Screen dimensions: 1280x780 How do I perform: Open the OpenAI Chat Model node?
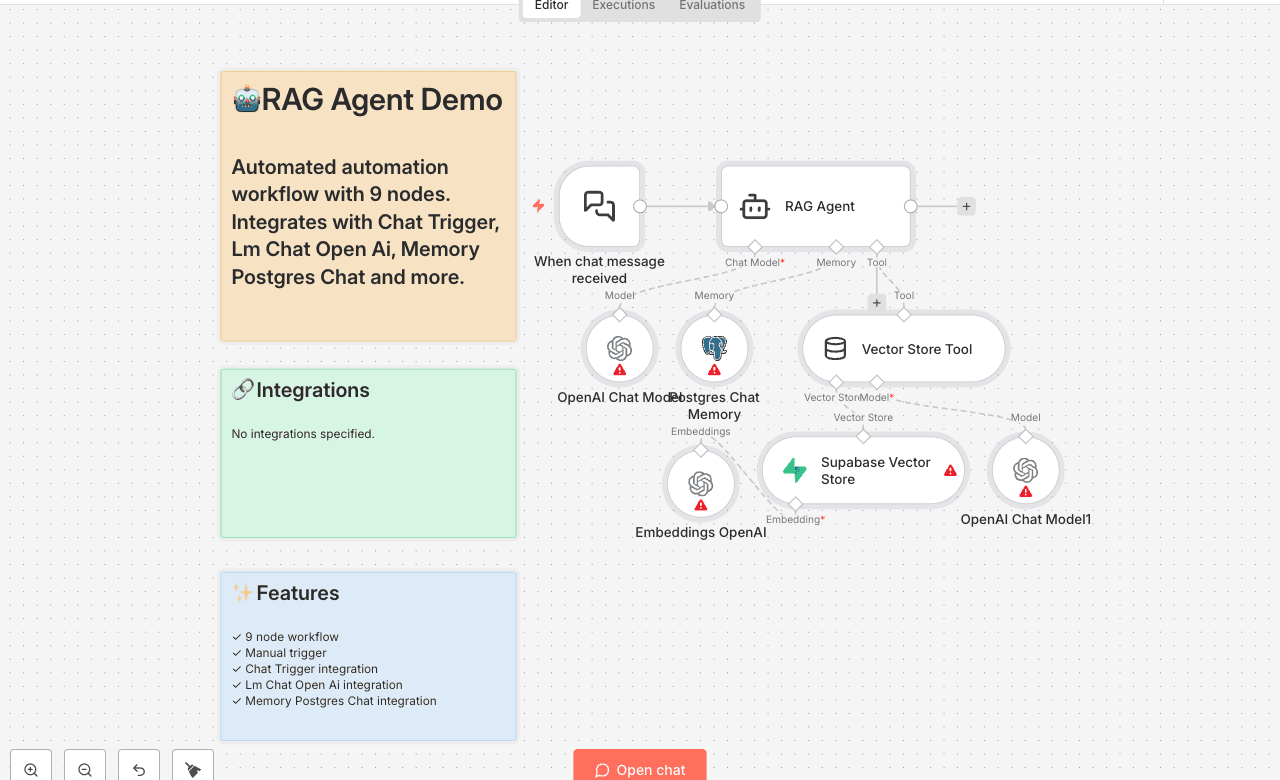(x=619, y=347)
